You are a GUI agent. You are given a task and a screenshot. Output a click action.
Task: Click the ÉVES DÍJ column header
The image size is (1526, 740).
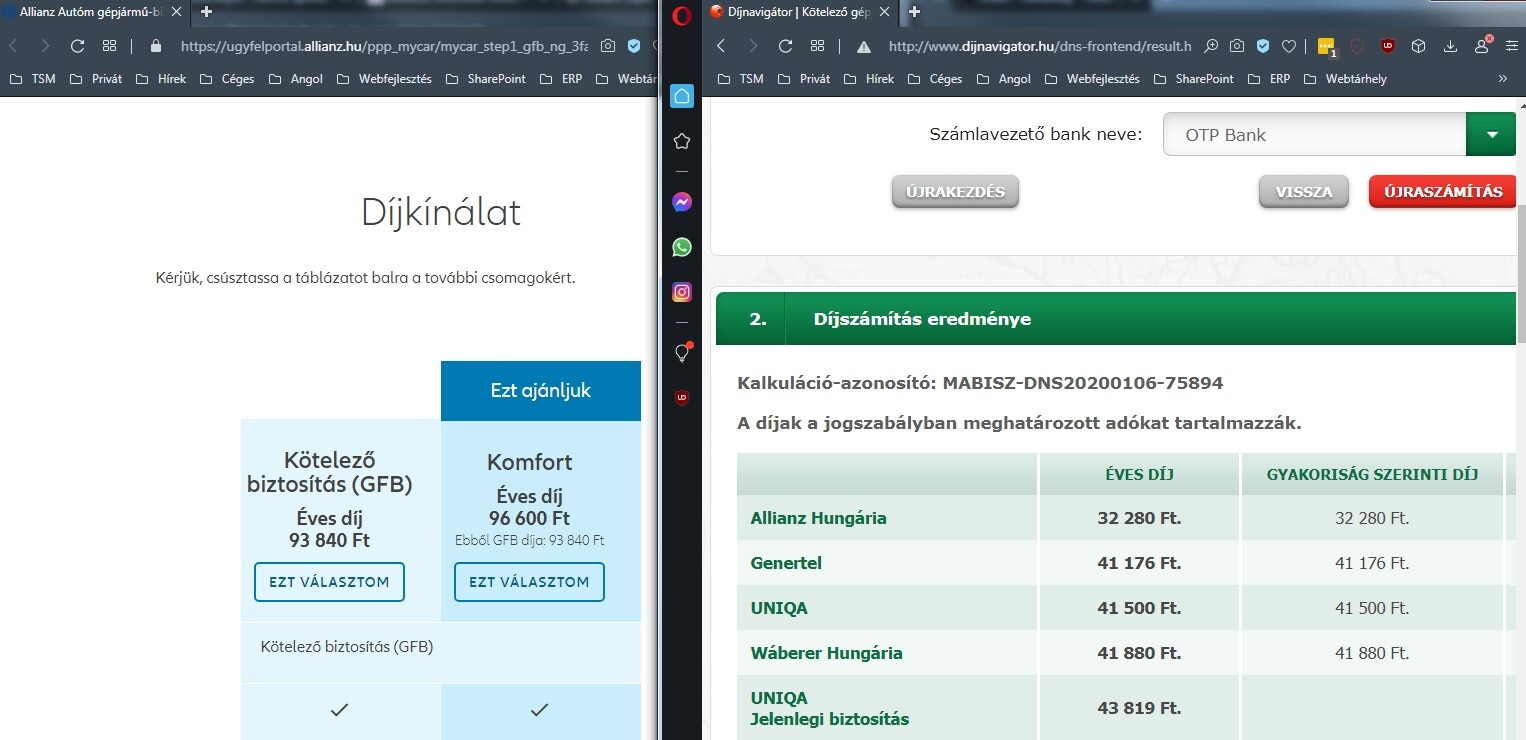pyautogui.click(x=1140, y=474)
